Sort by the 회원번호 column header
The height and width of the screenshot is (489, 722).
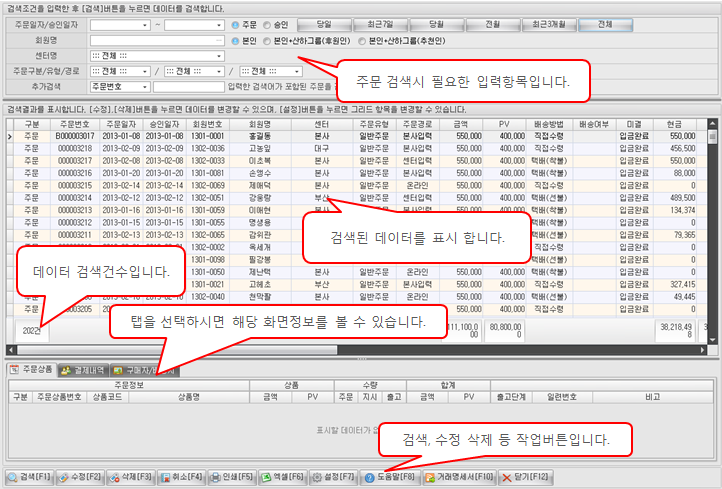pos(208,124)
